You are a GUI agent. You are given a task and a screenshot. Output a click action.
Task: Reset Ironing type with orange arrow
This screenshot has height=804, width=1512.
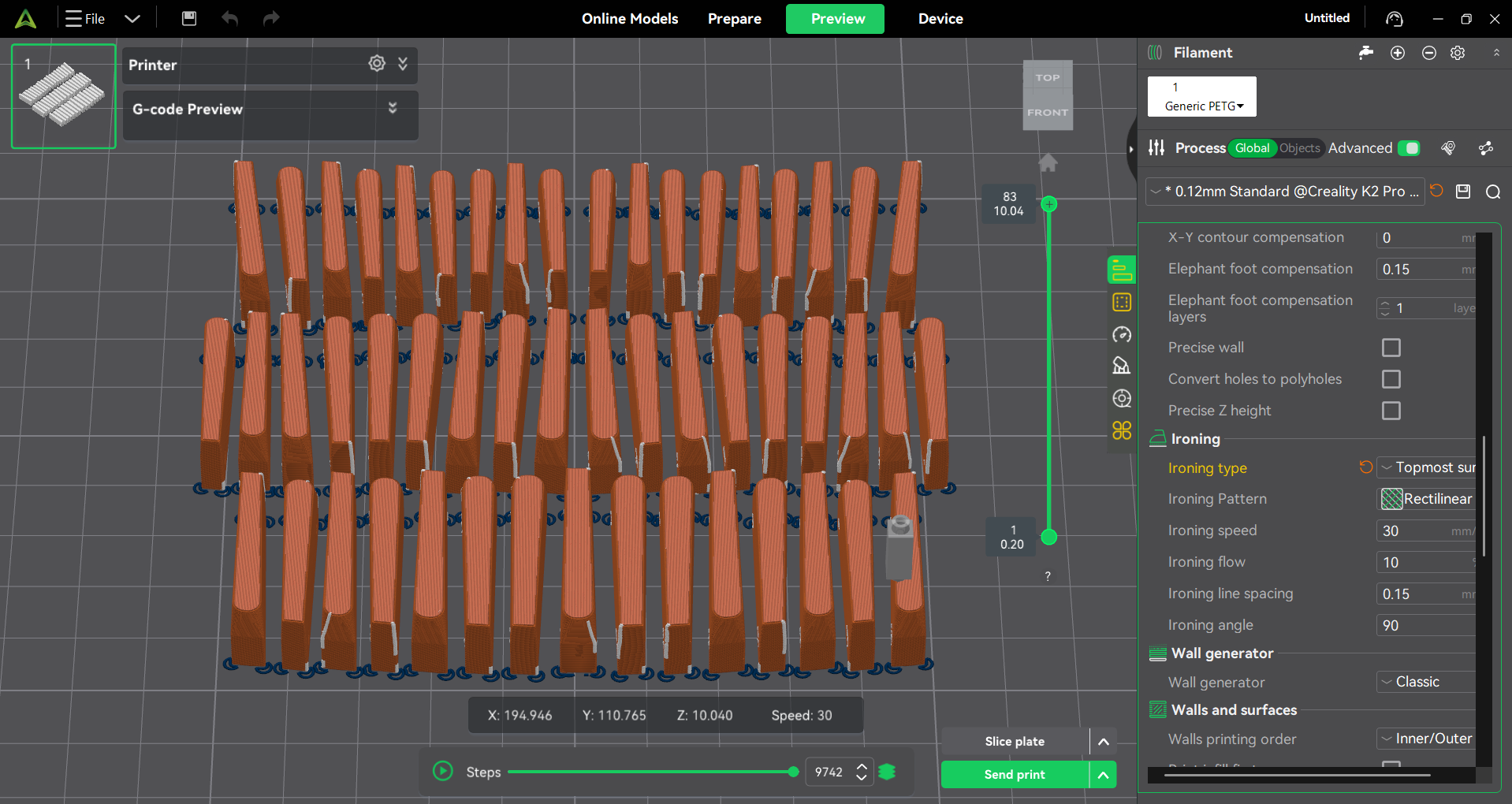click(x=1365, y=467)
